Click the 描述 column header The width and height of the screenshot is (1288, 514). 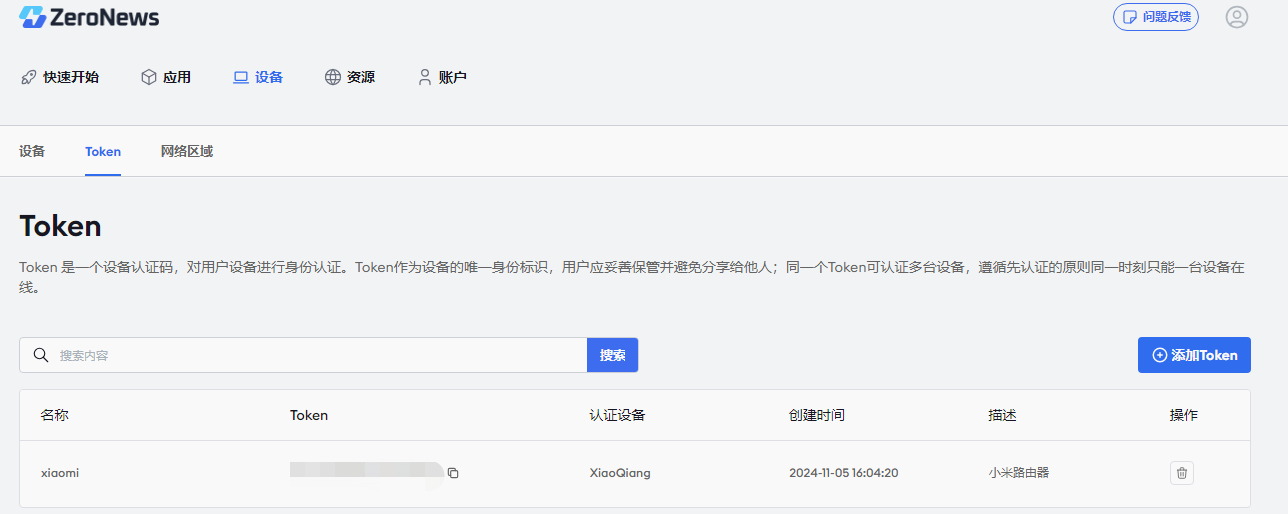pyautogui.click(x=1002, y=415)
